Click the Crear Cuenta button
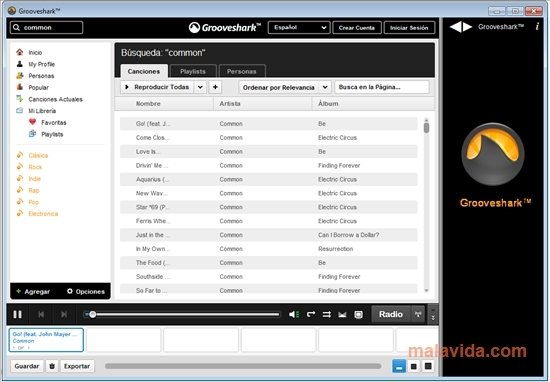 pyautogui.click(x=357, y=28)
